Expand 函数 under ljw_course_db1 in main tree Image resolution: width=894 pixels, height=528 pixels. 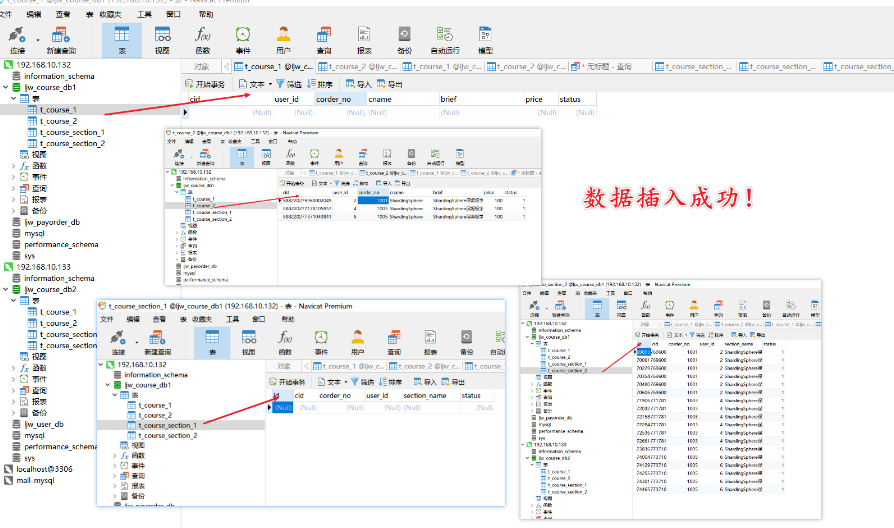[x=14, y=166]
